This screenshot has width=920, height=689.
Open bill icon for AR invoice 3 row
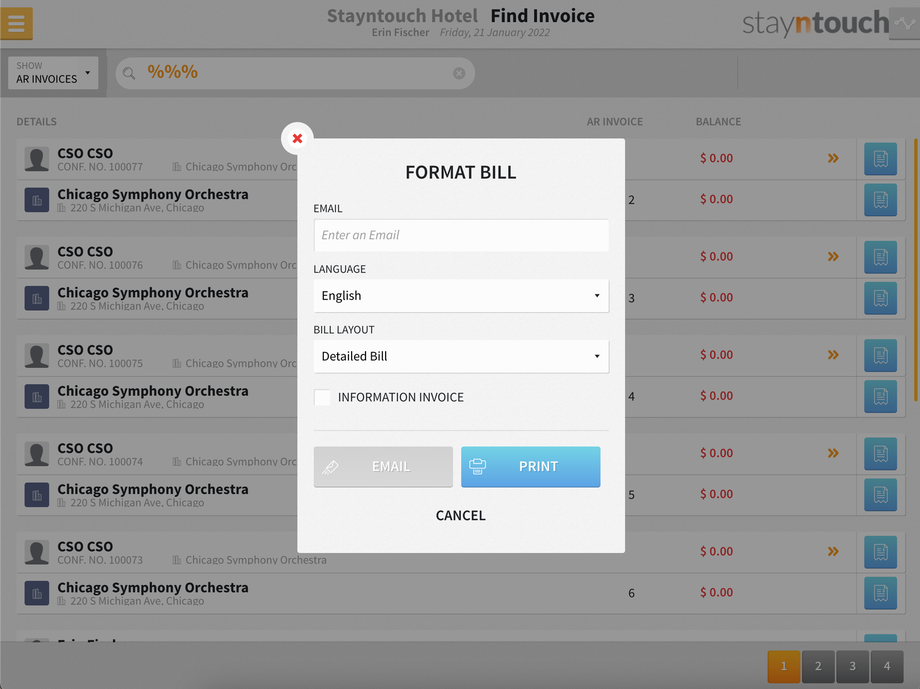pyautogui.click(x=880, y=298)
